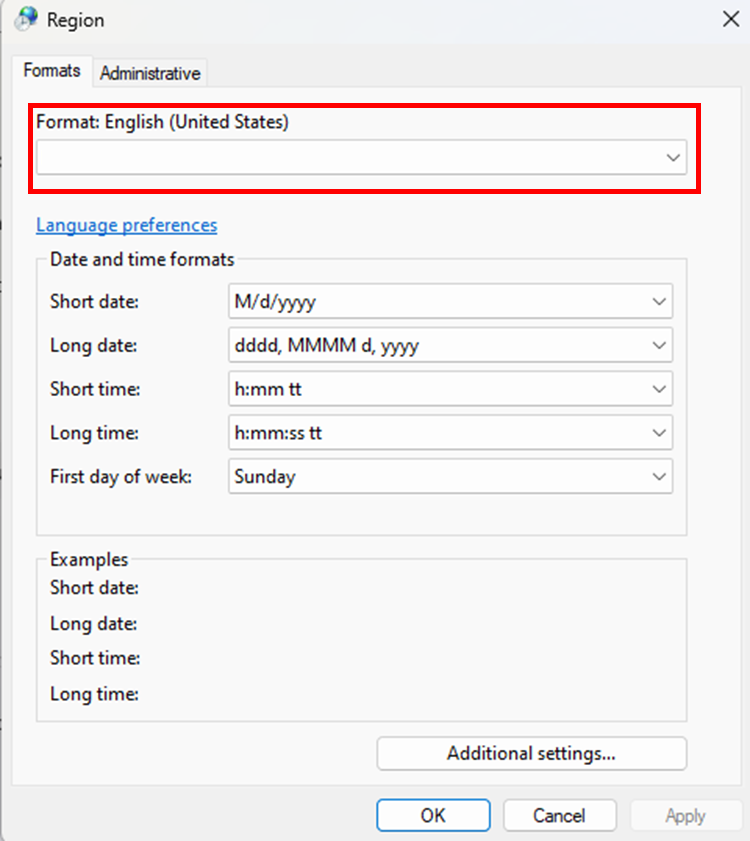This screenshot has width=750, height=841.
Task: Click the 'First day of week:' label text
Action: pyautogui.click(x=120, y=477)
